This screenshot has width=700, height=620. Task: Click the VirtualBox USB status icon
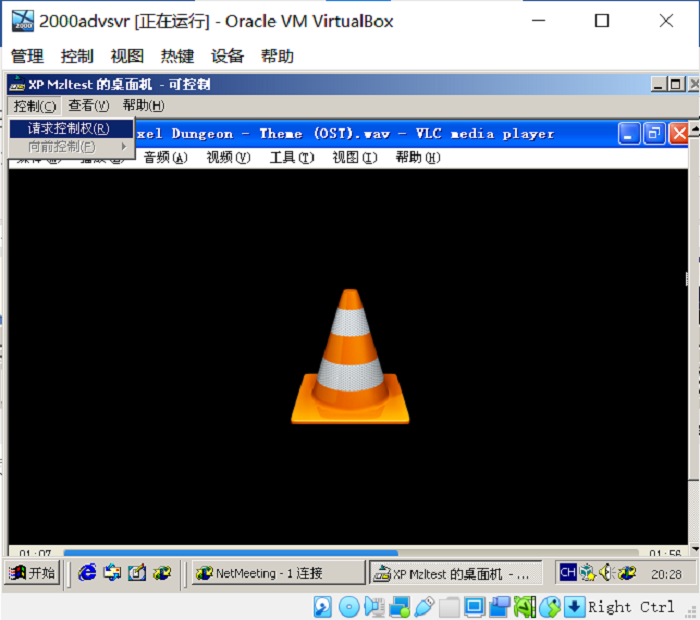[x=424, y=607]
